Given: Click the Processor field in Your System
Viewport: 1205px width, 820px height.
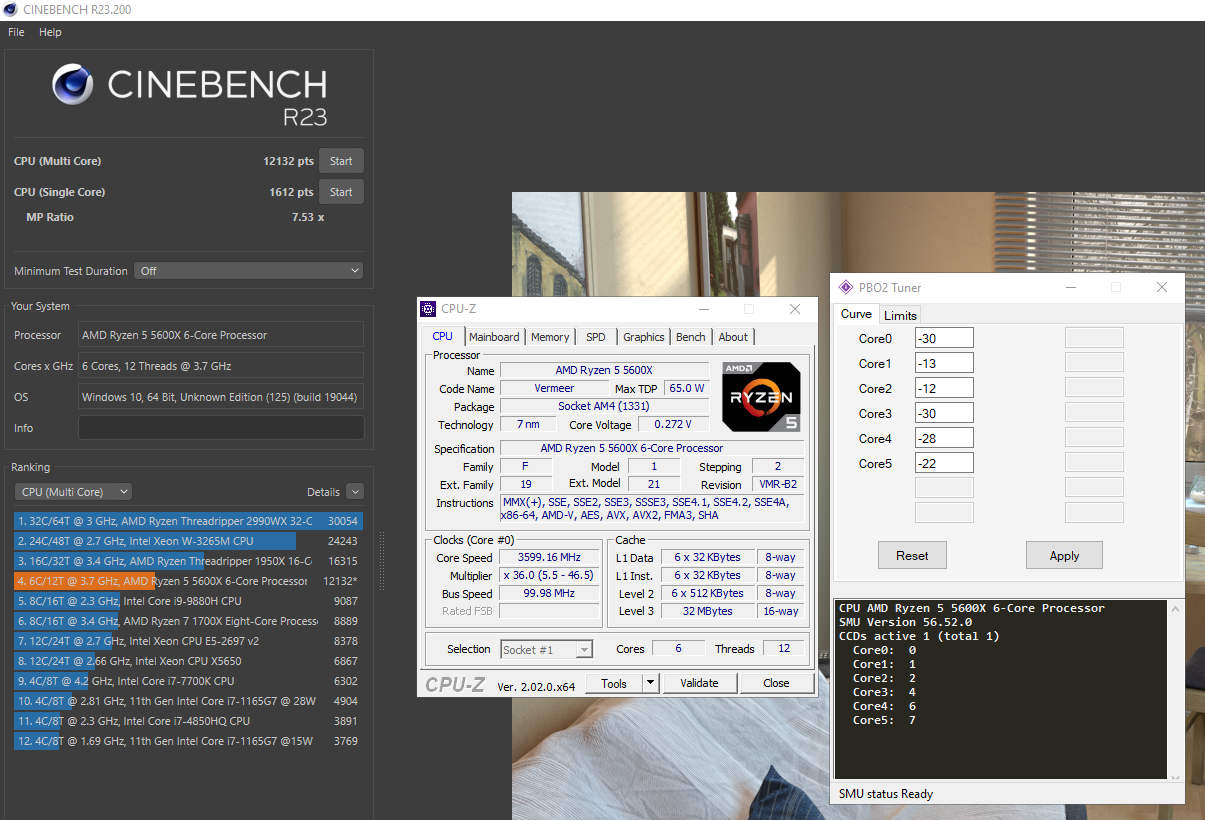Looking at the screenshot, I should [221, 335].
